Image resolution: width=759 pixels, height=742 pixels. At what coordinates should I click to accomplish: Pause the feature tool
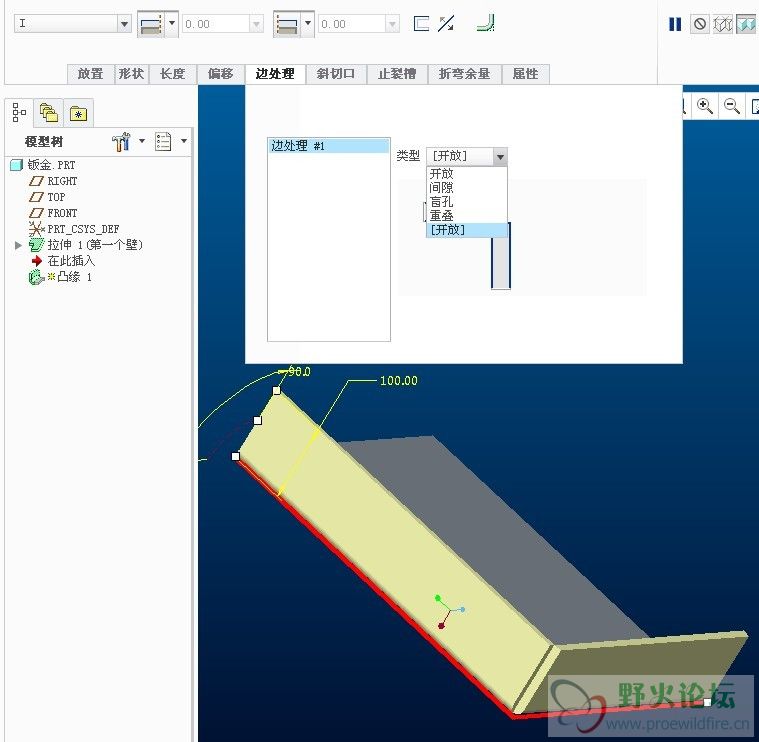[675, 24]
